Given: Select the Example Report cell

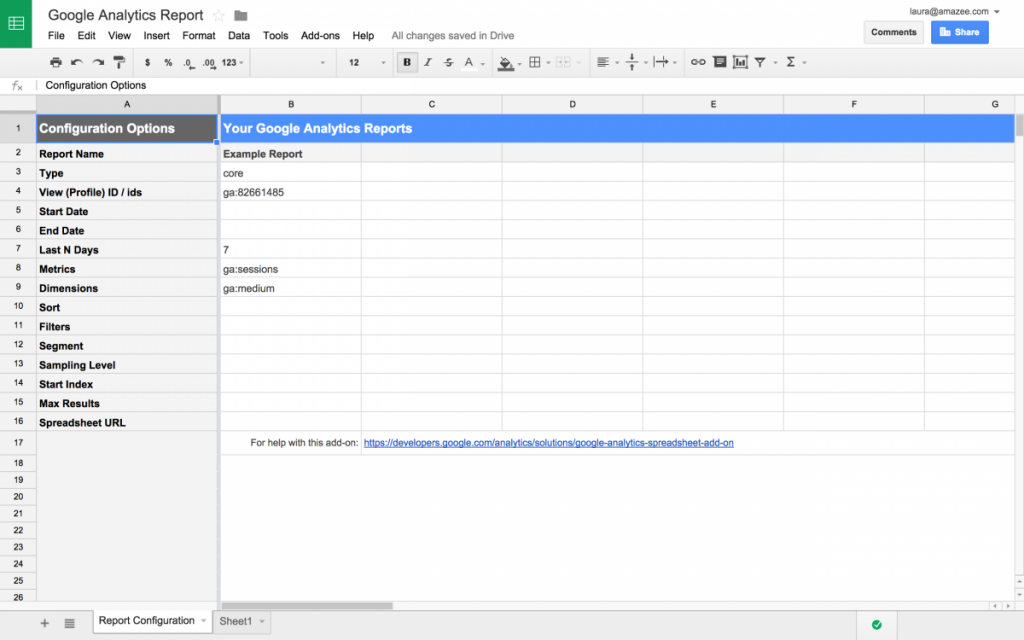Looking at the screenshot, I should (x=291, y=153).
